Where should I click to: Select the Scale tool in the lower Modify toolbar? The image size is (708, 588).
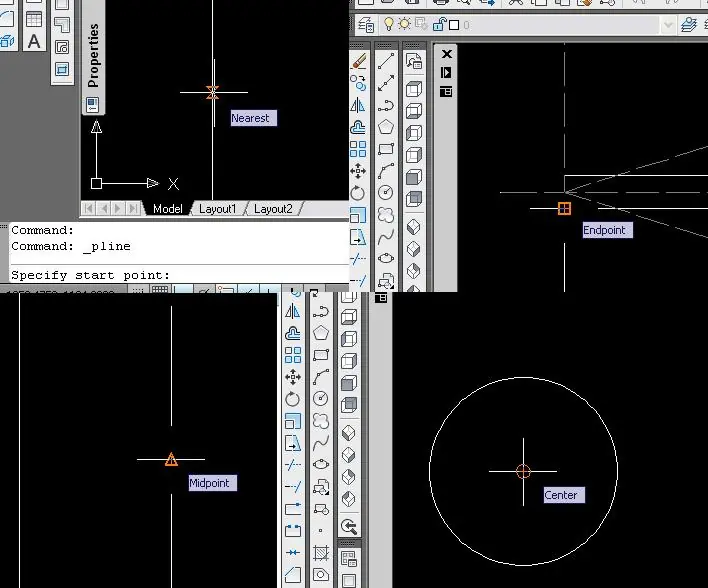coord(293,421)
